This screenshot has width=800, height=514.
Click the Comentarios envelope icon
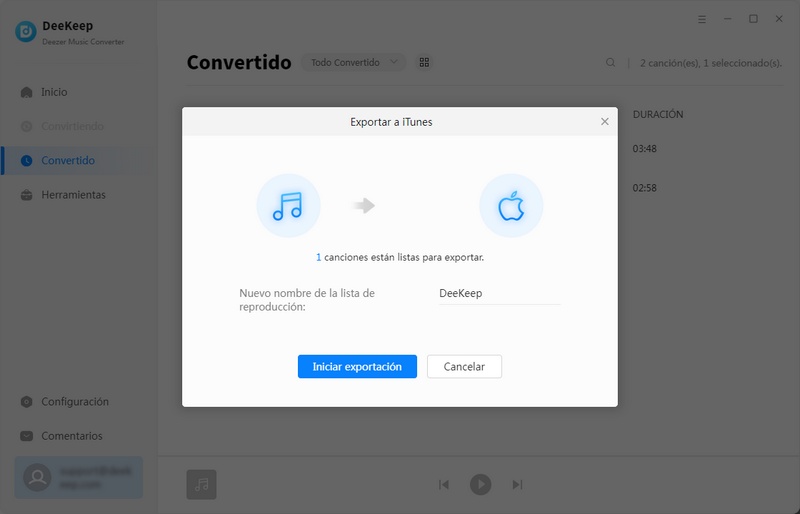coord(27,436)
